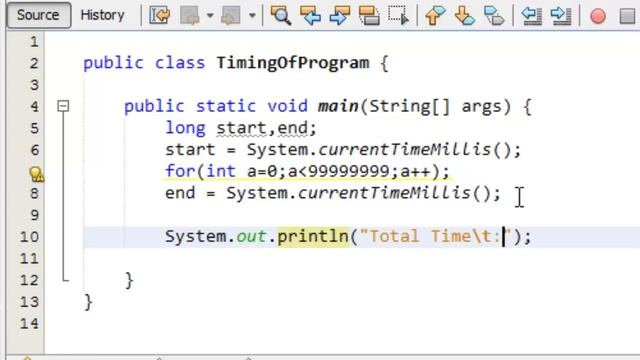The image size is (640, 360).
Task: Toggle Highlight Search icon
Action: [369, 16]
